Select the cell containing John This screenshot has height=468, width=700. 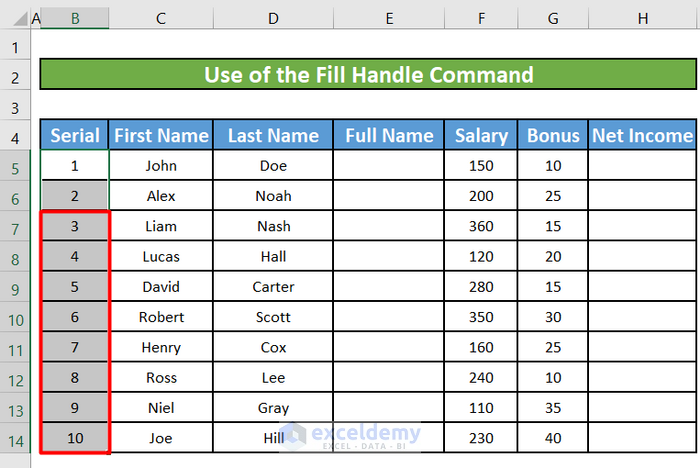(161, 166)
